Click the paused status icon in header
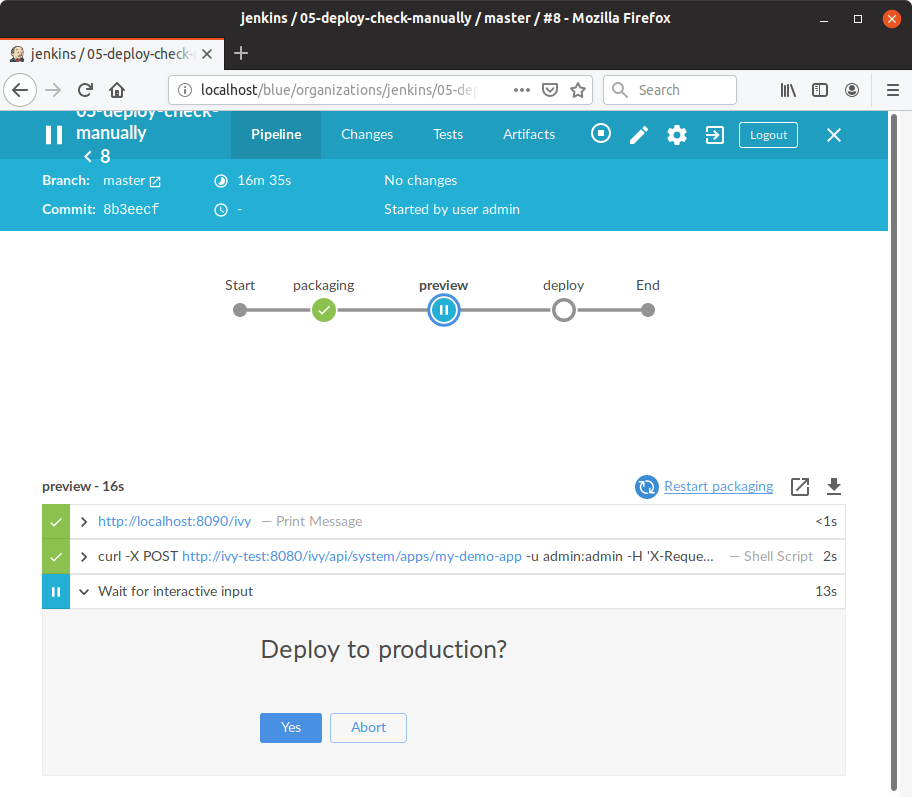912x797 pixels. pos(54,135)
